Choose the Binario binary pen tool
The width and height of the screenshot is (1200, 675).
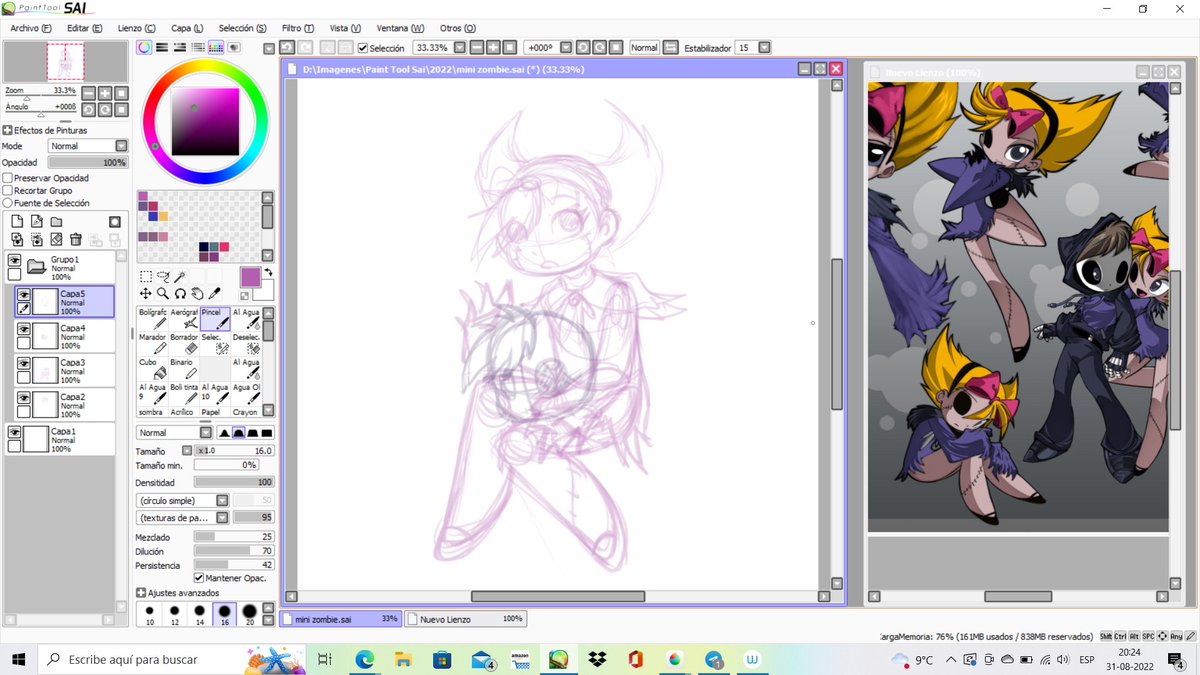pyautogui.click(x=184, y=368)
